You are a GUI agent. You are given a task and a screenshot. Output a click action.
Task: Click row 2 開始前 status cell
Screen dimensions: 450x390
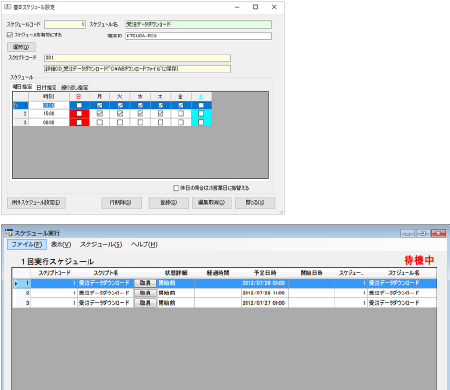[176, 293]
